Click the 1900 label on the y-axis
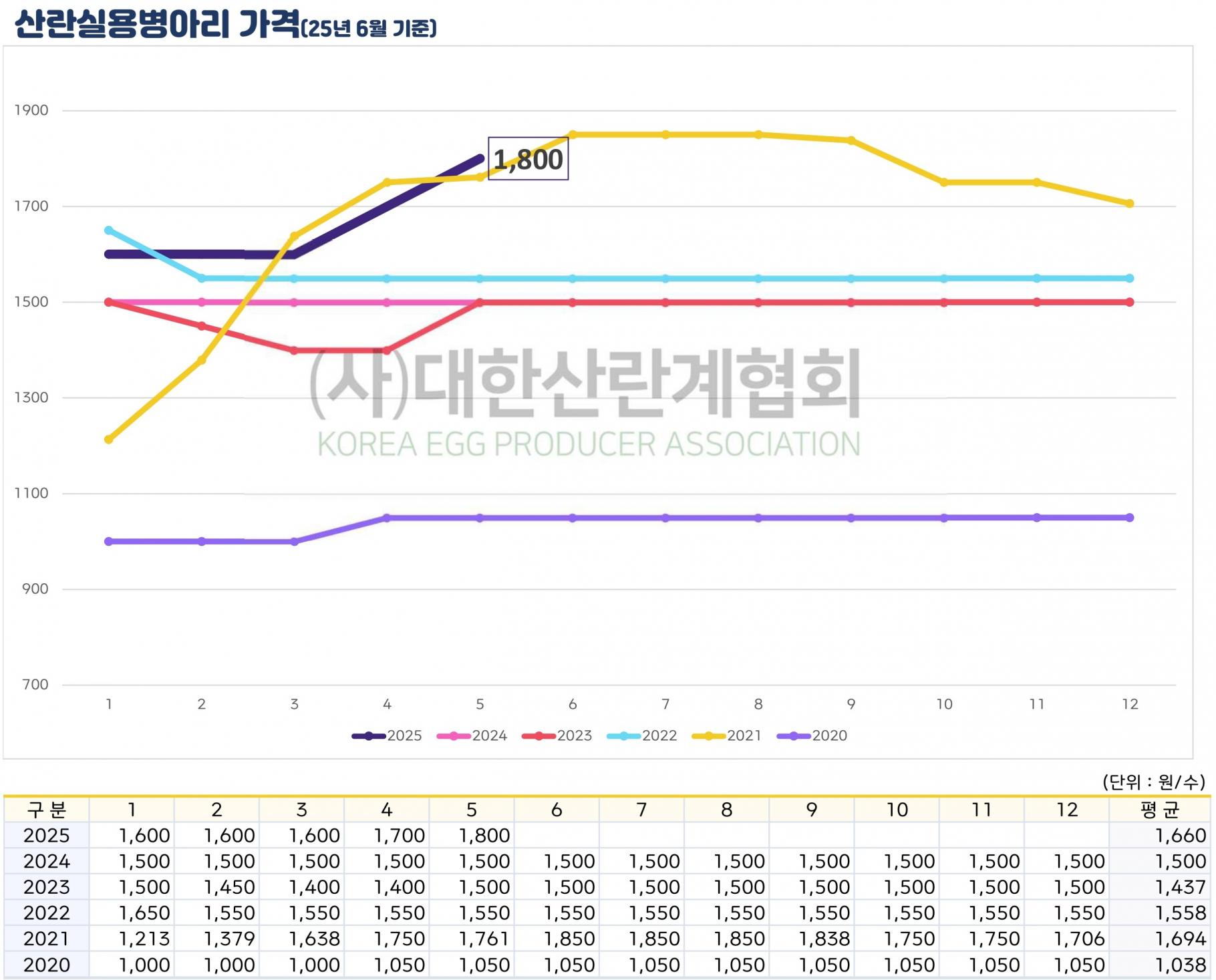This screenshot has height=980, width=1216. (31, 110)
